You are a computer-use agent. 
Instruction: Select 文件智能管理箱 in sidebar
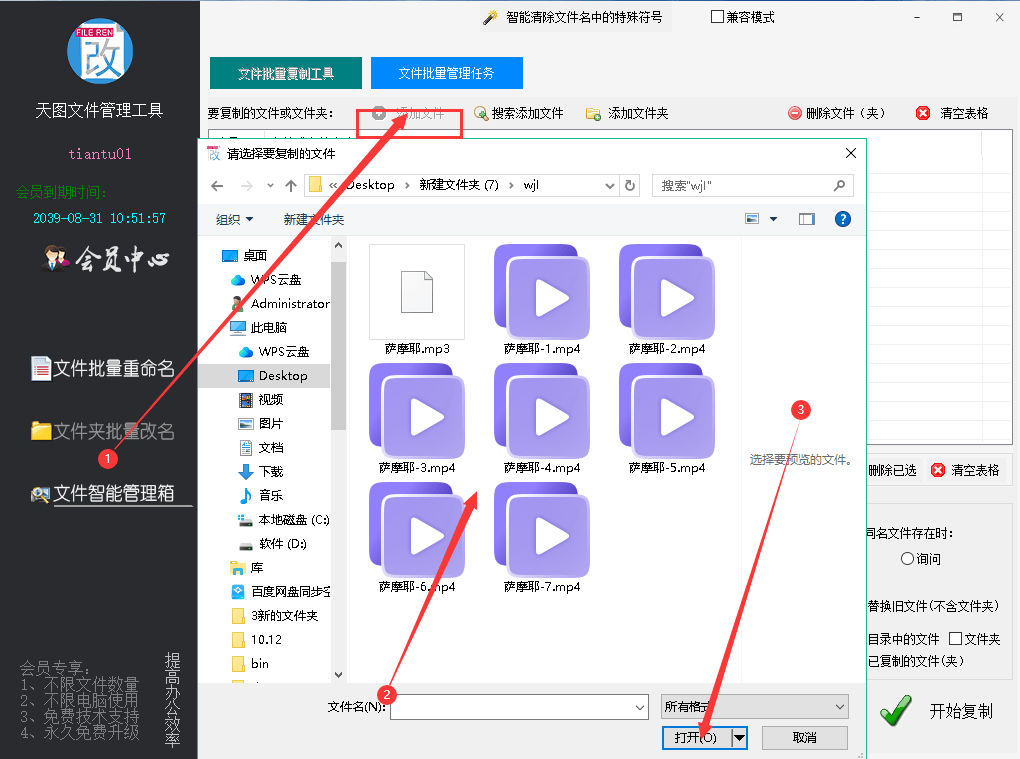(x=103, y=494)
